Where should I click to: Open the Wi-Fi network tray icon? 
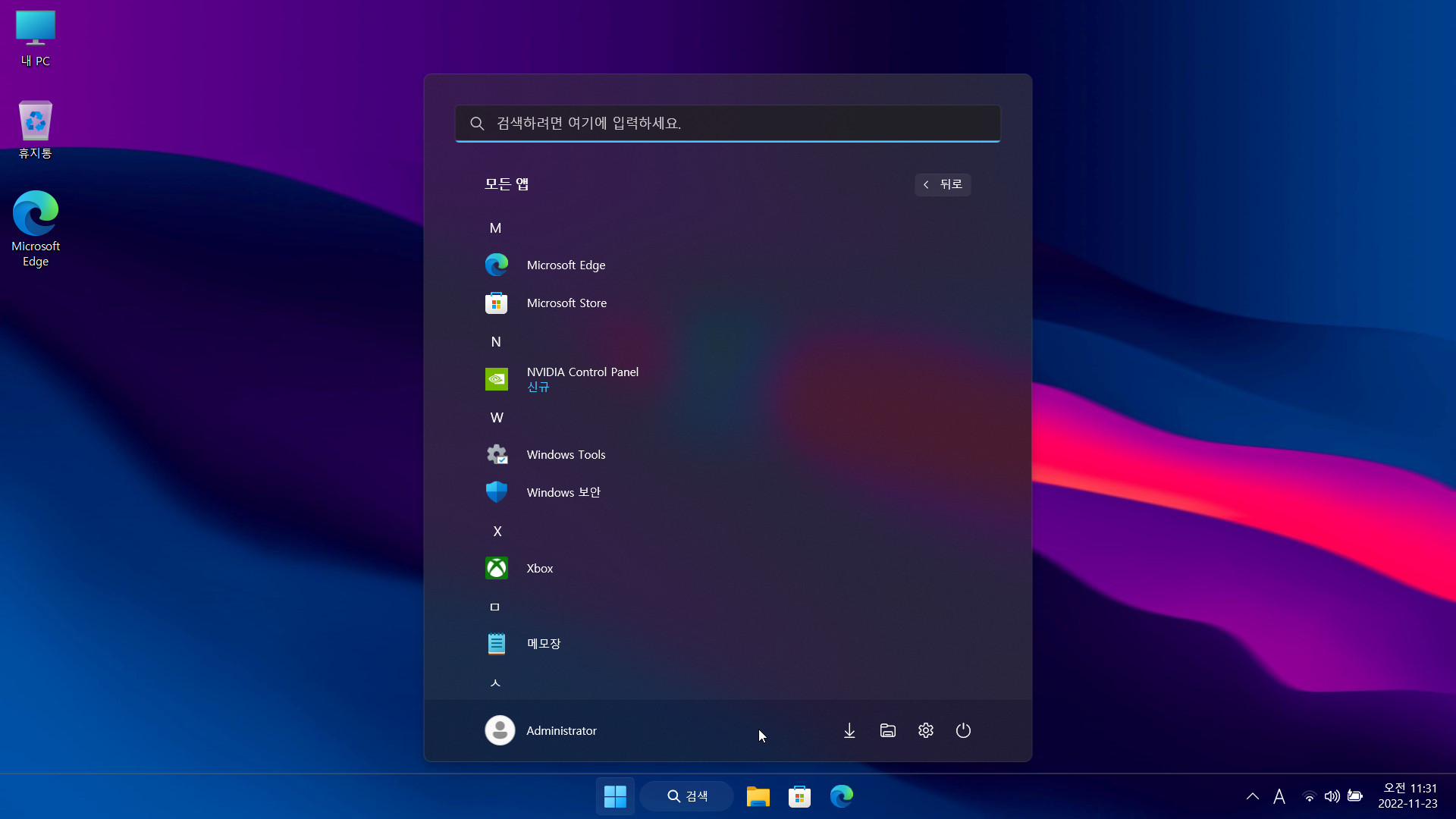tap(1309, 796)
